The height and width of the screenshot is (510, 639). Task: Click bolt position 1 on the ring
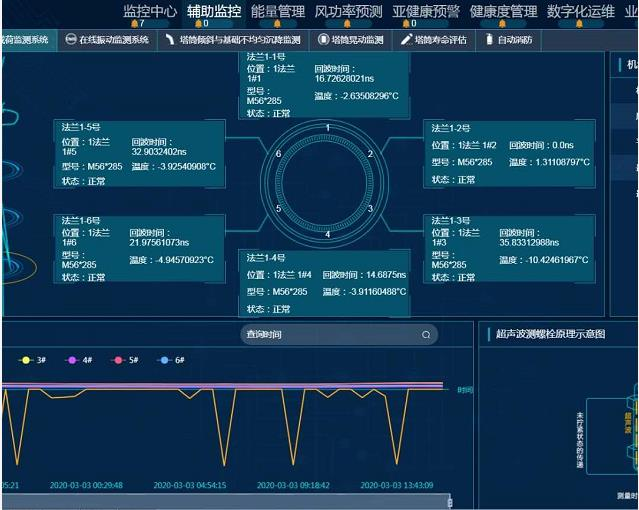tap(328, 128)
